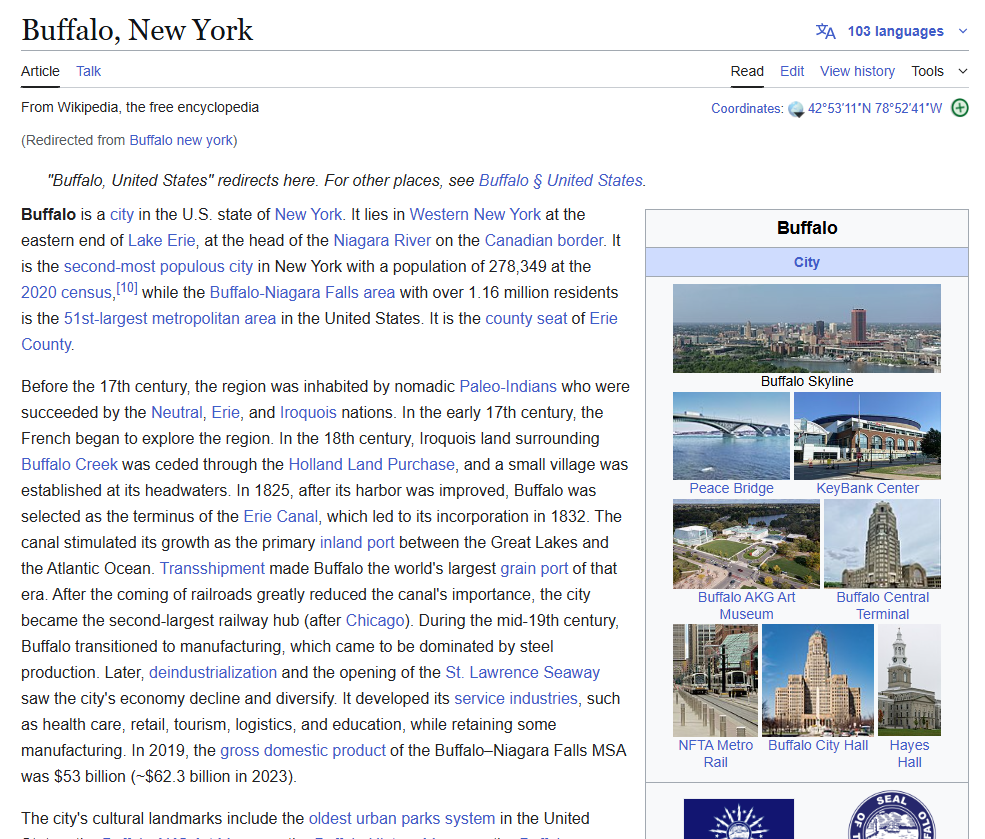Viewport: 985px width, 839px height.
Task: Open the NFTA Metro Rail photo
Action: [x=716, y=680]
